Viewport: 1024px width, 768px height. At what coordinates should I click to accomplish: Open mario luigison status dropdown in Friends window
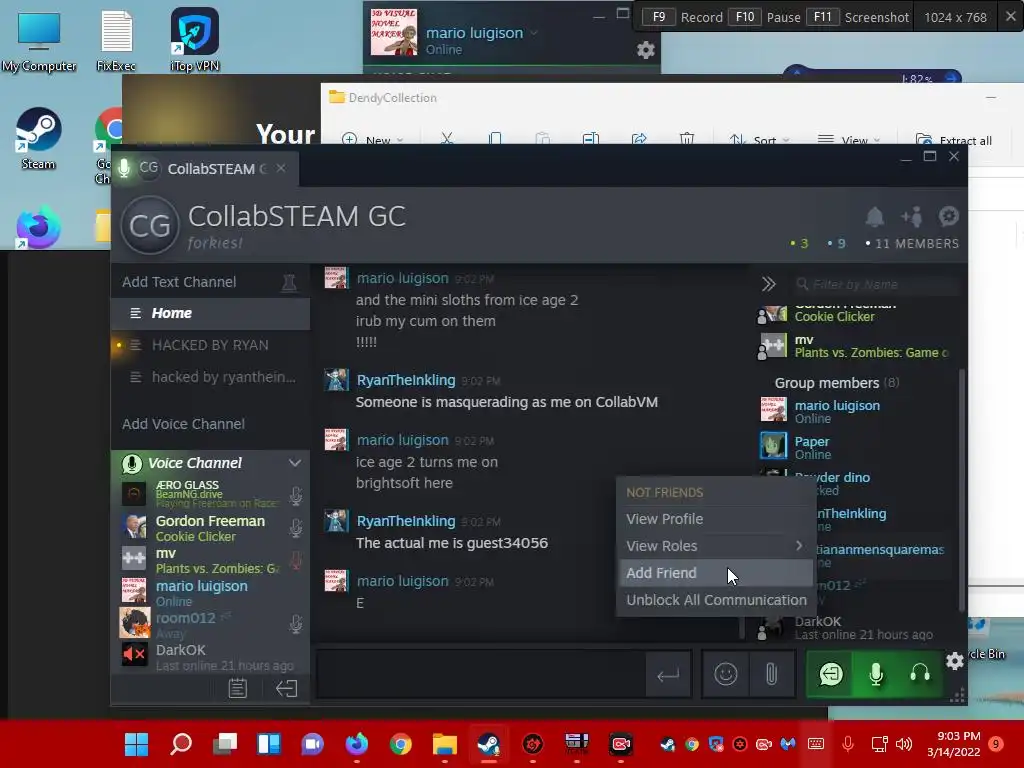(534, 33)
